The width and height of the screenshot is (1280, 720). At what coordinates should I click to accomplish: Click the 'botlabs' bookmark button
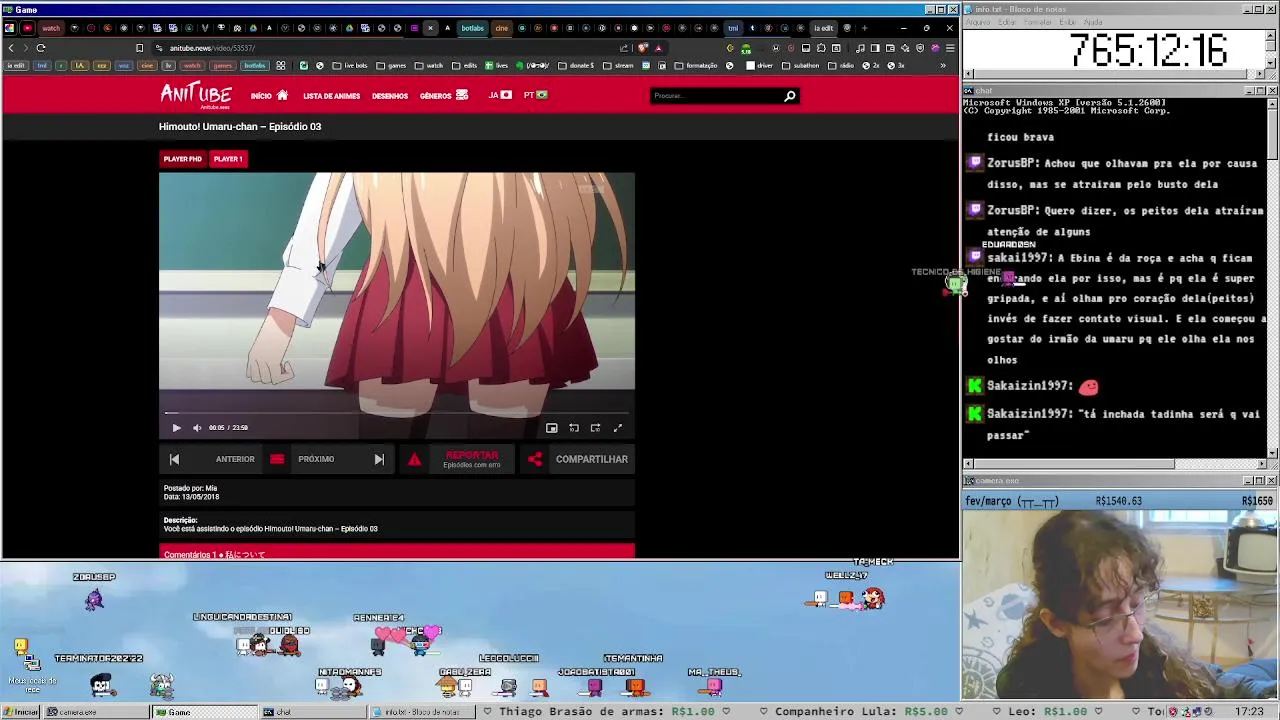point(255,66)
